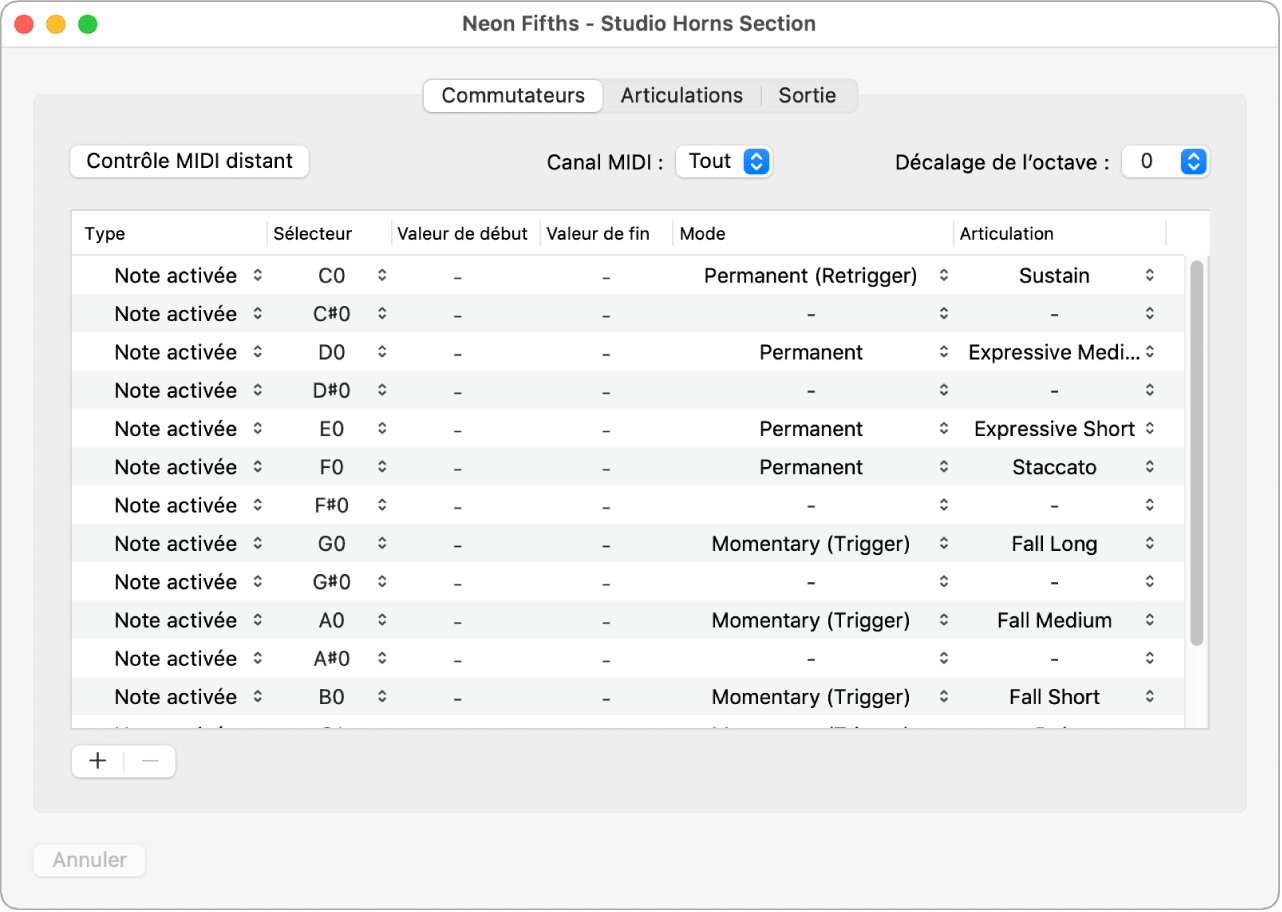Image resolution: width=1282 pixels, height=912 pixels.
Task: Click the Annuler button
Action: tap(90, 860)
